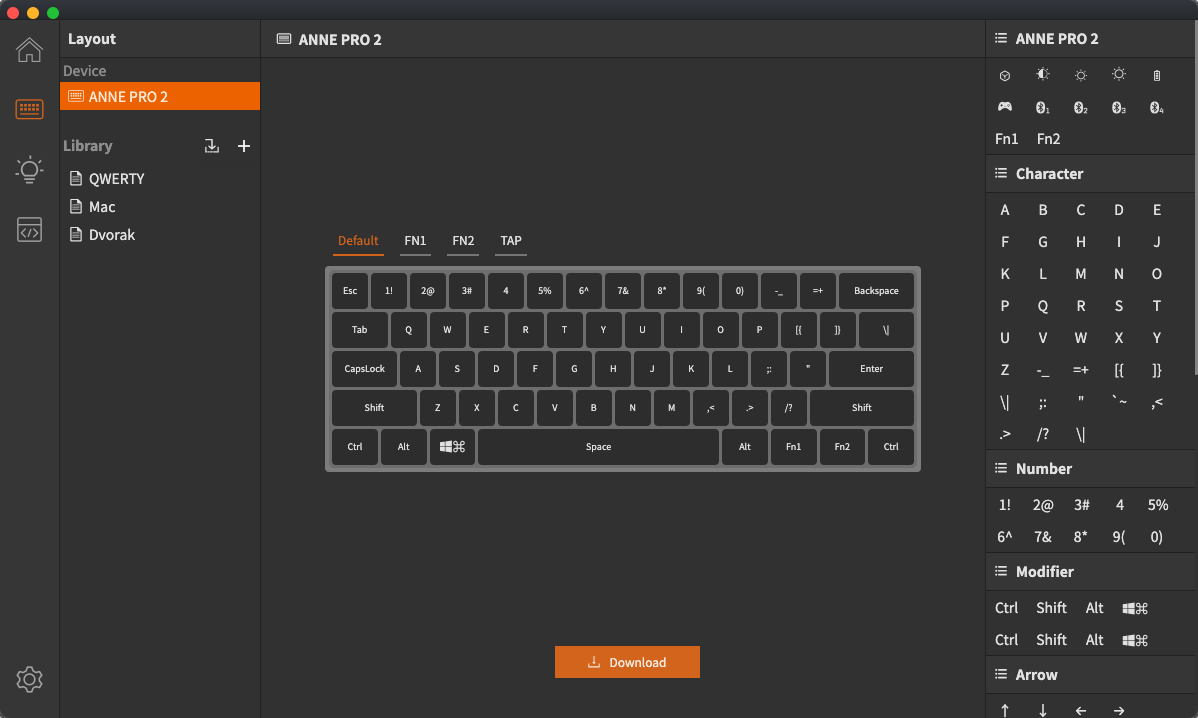Viewport: 1198px width, 718px height.
Task: Download layout to the keyboard
Action: [627, 662]
